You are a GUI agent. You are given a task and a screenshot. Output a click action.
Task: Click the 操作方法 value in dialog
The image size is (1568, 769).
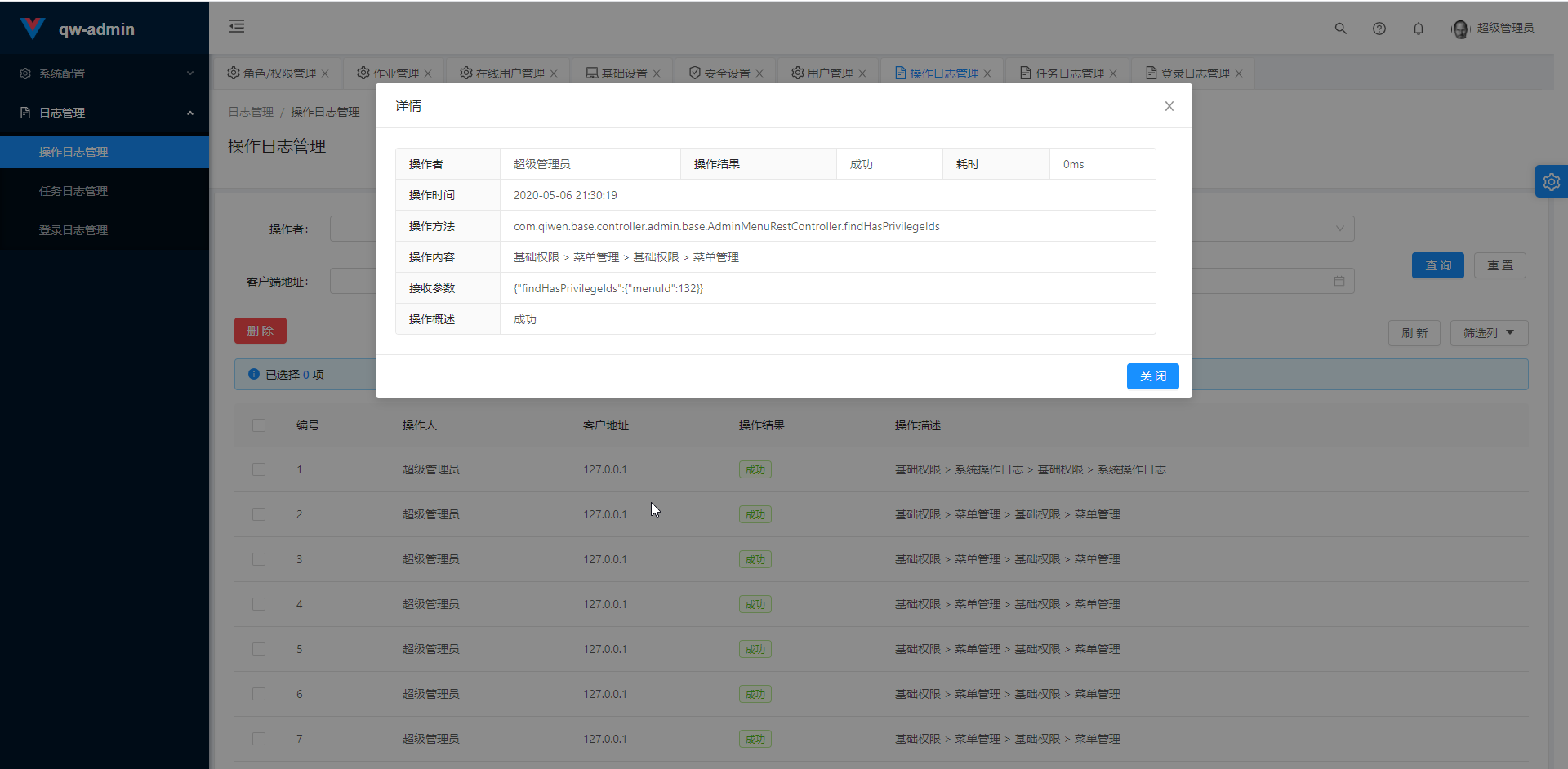[726, 226]
